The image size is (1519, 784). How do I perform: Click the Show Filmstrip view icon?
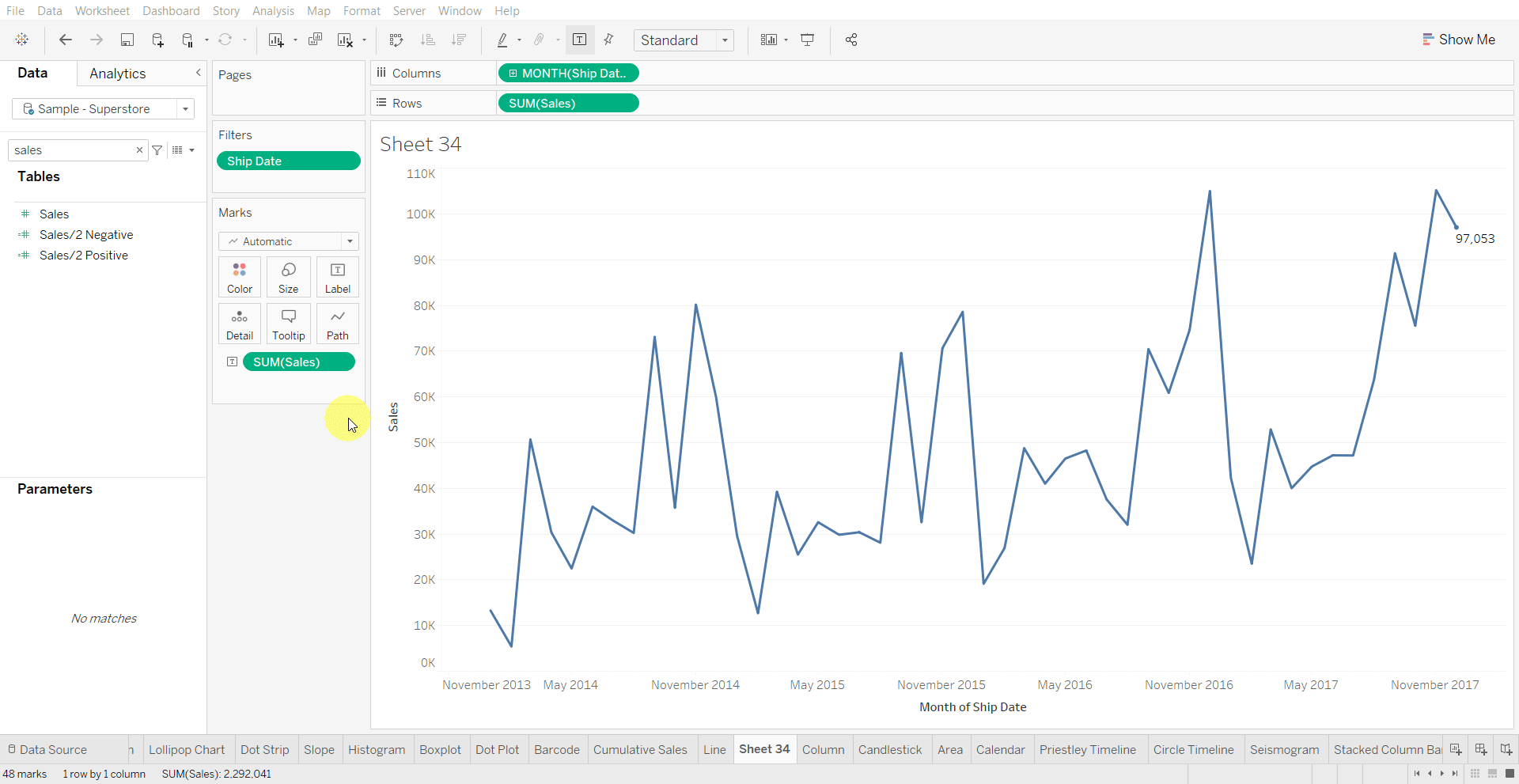[x=1492, y=774]
